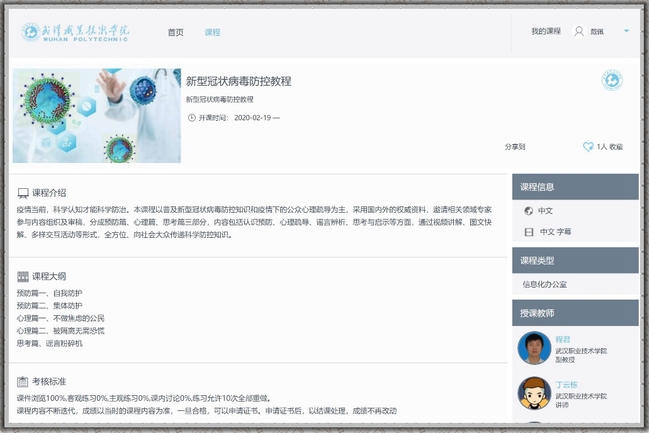Click the clipboard icon beside 考核标准
649x433 pixels.
point(23,382)
